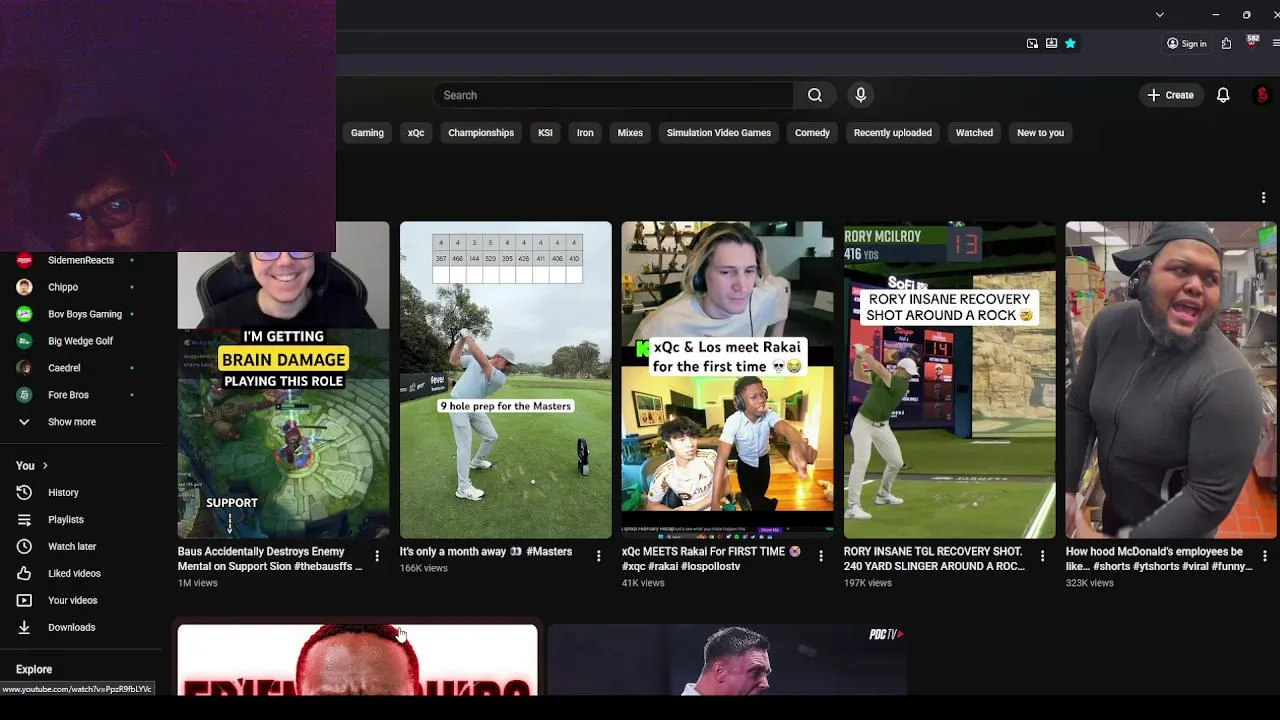
Task: Select the Comedy filter chip
Action: [x=812, y=132]
